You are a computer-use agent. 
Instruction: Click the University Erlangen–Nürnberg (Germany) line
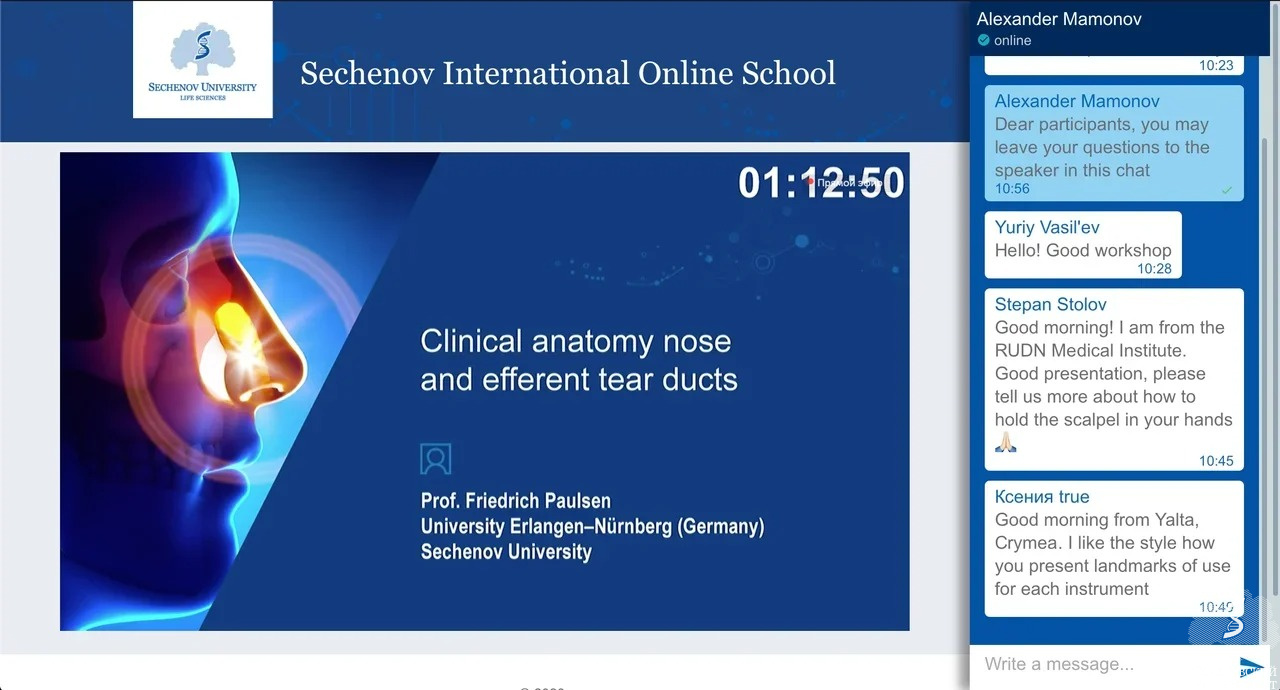coord(592,526)
